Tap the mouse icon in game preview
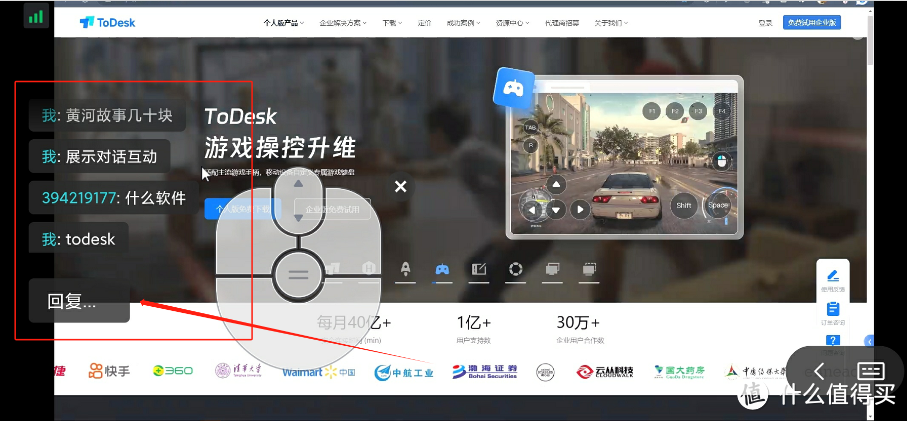Image resolution: width=907 pixels, height=421 pixels. click(x=722, y=161)
